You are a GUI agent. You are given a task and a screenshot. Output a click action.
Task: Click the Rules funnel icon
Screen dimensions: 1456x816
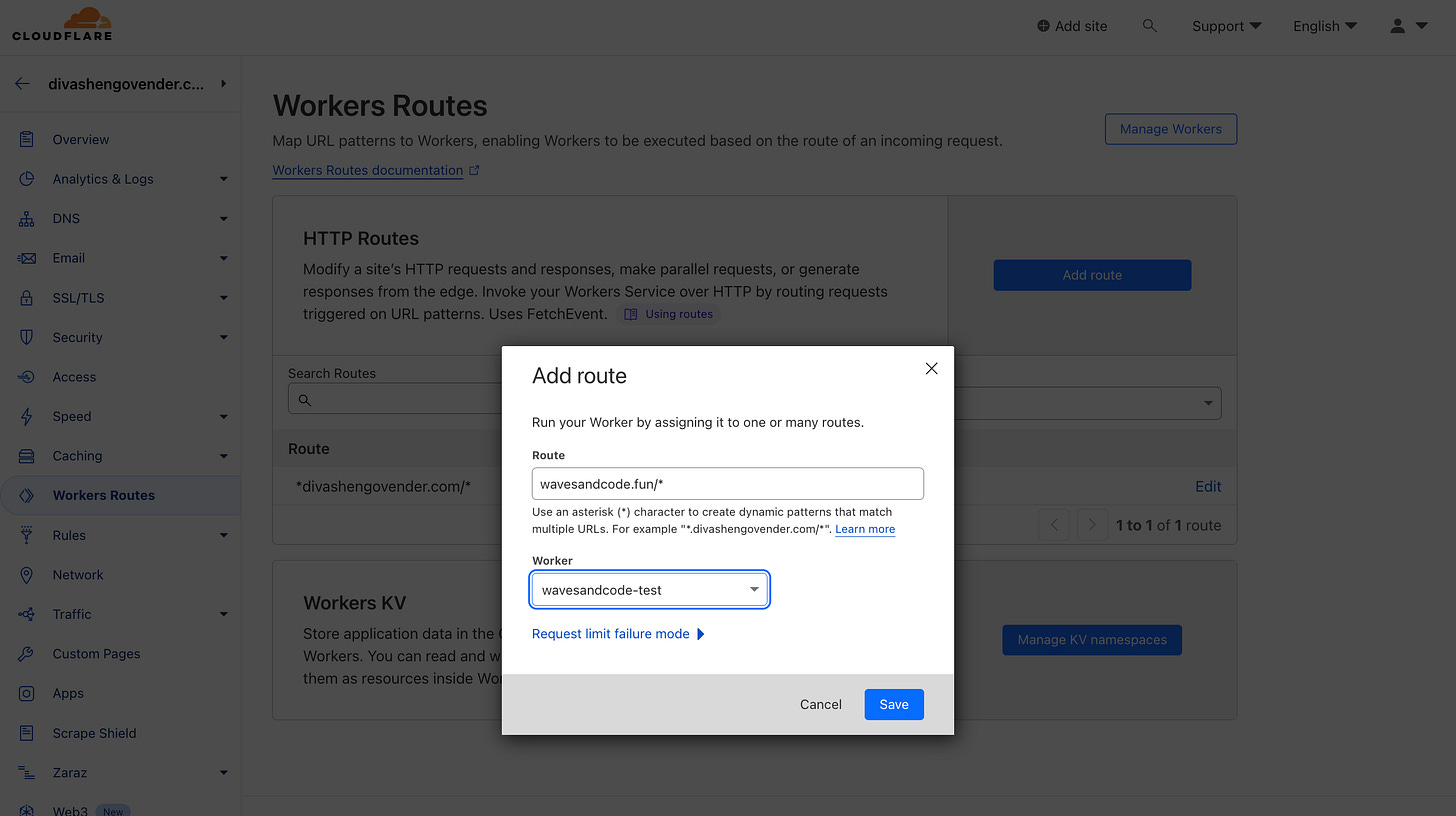[x=27, y=535]
